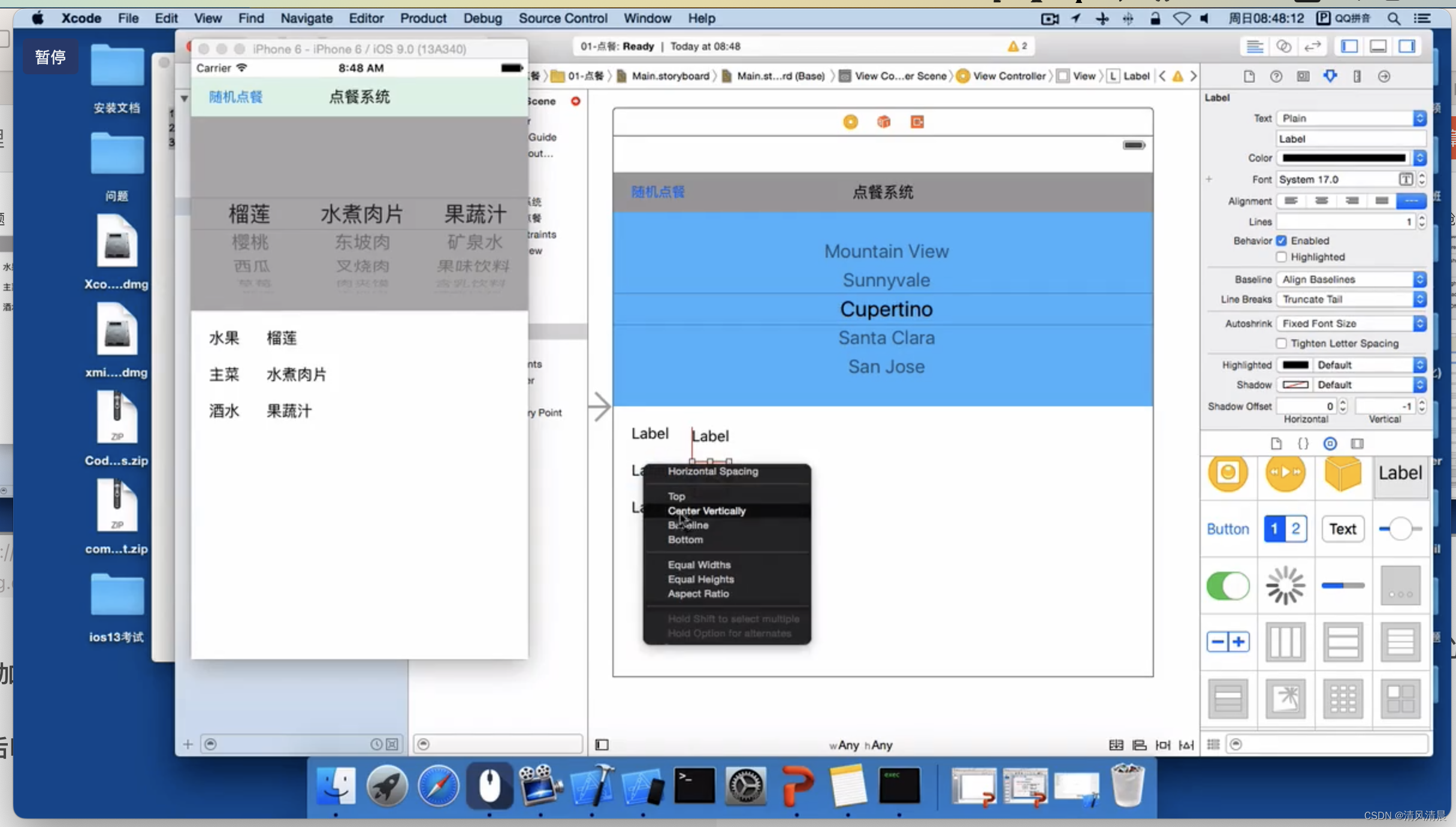Choose Baseline in constraint popup
The height and width of the screenshot is (827, 1456).
pos(688,525)
